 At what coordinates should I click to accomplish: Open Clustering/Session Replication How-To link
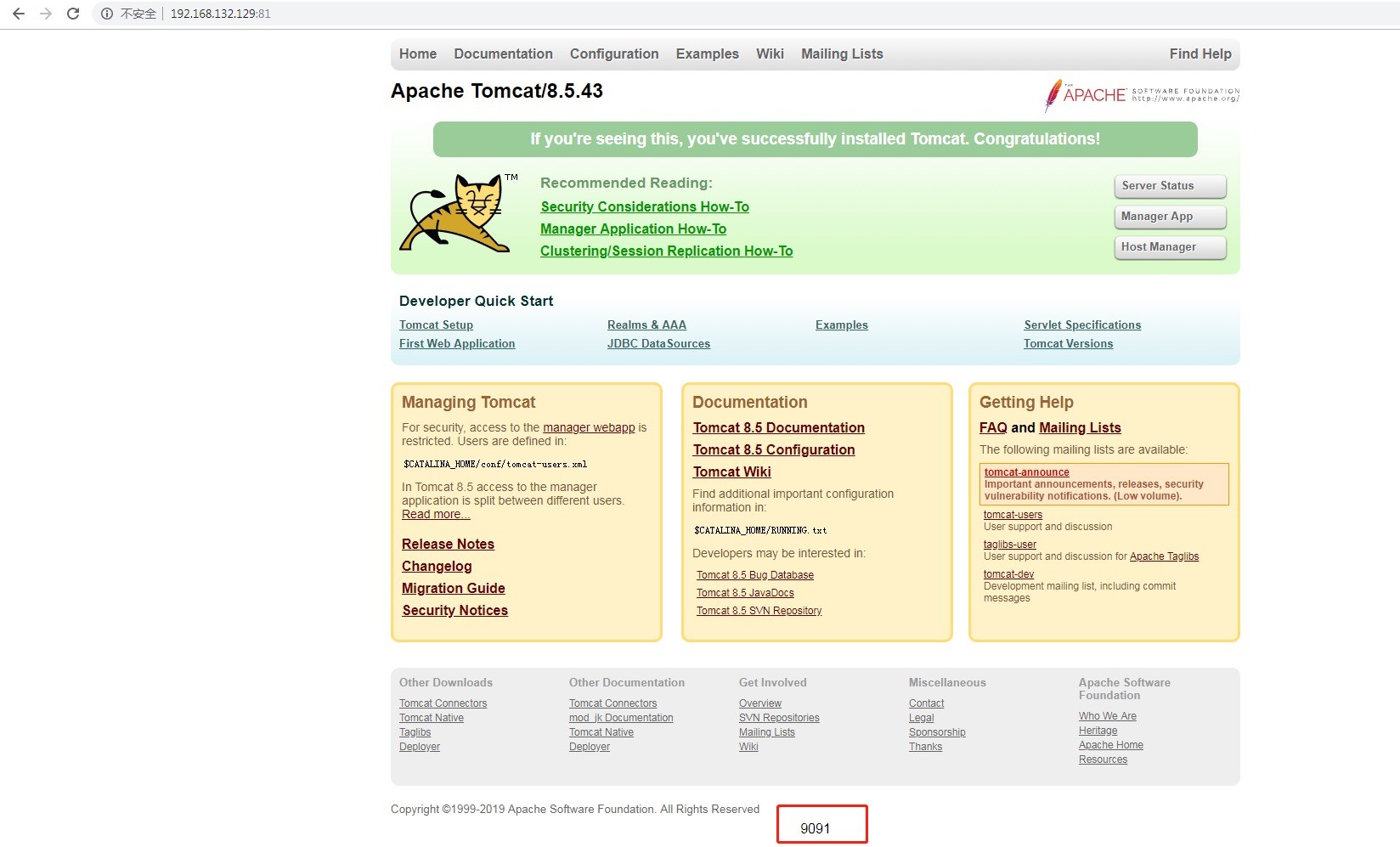(x=666, y=251)
